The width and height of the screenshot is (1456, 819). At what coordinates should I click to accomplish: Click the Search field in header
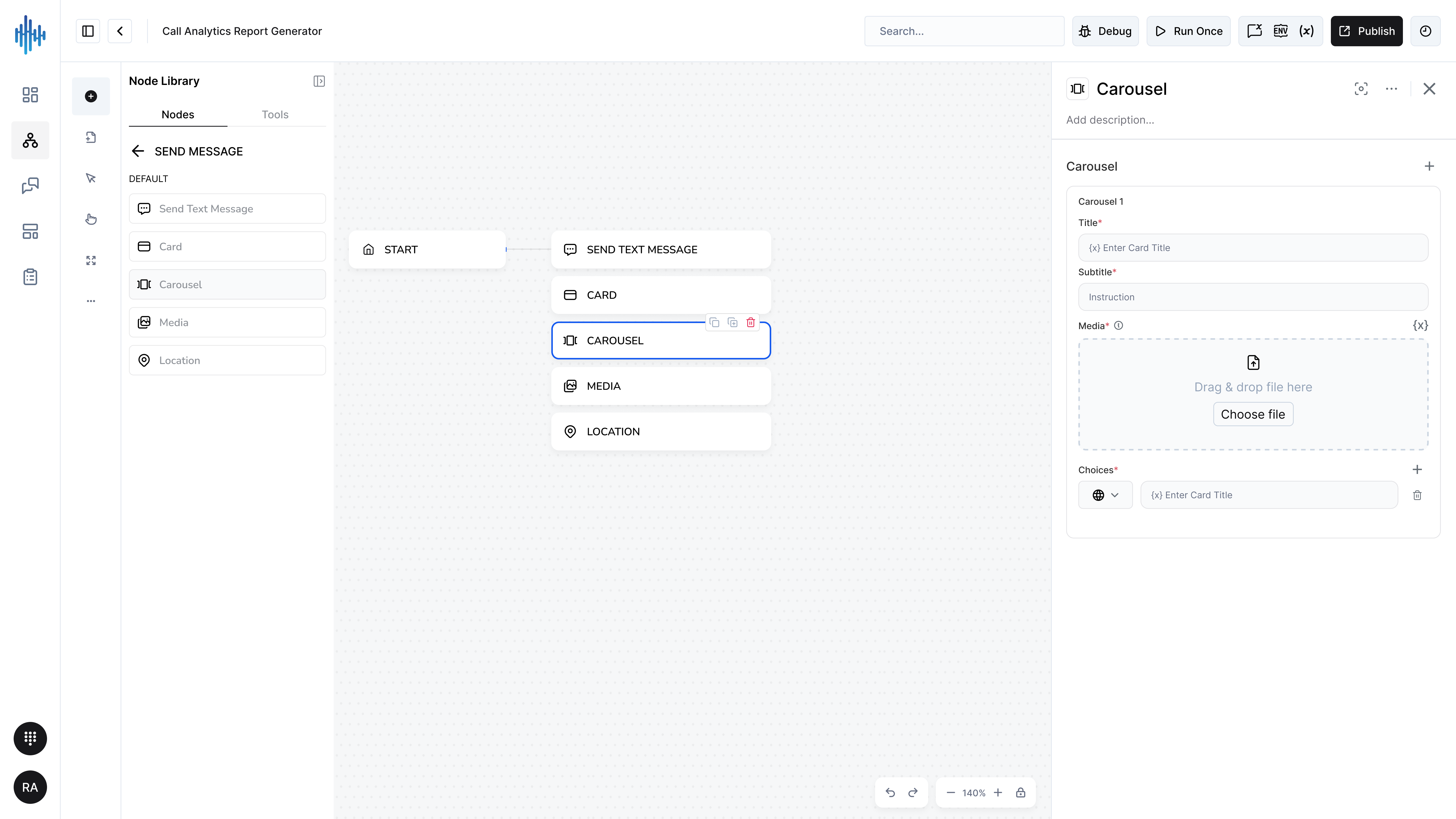click(964, 31)
